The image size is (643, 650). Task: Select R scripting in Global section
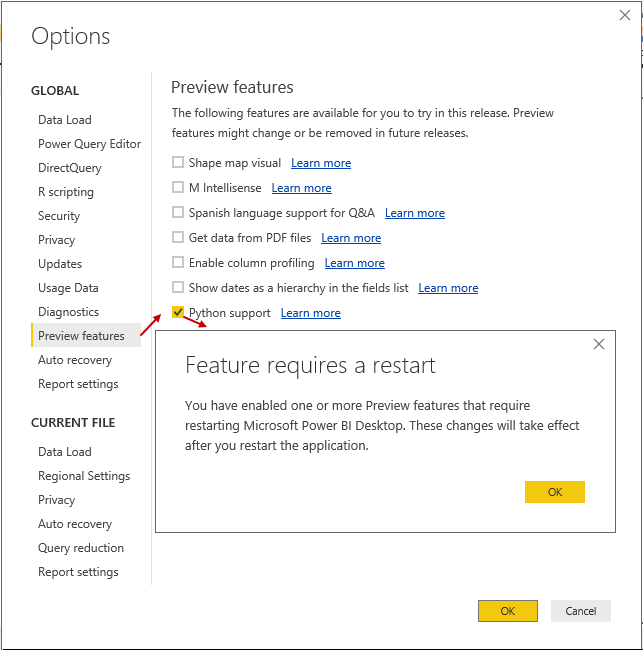[66, 192]
